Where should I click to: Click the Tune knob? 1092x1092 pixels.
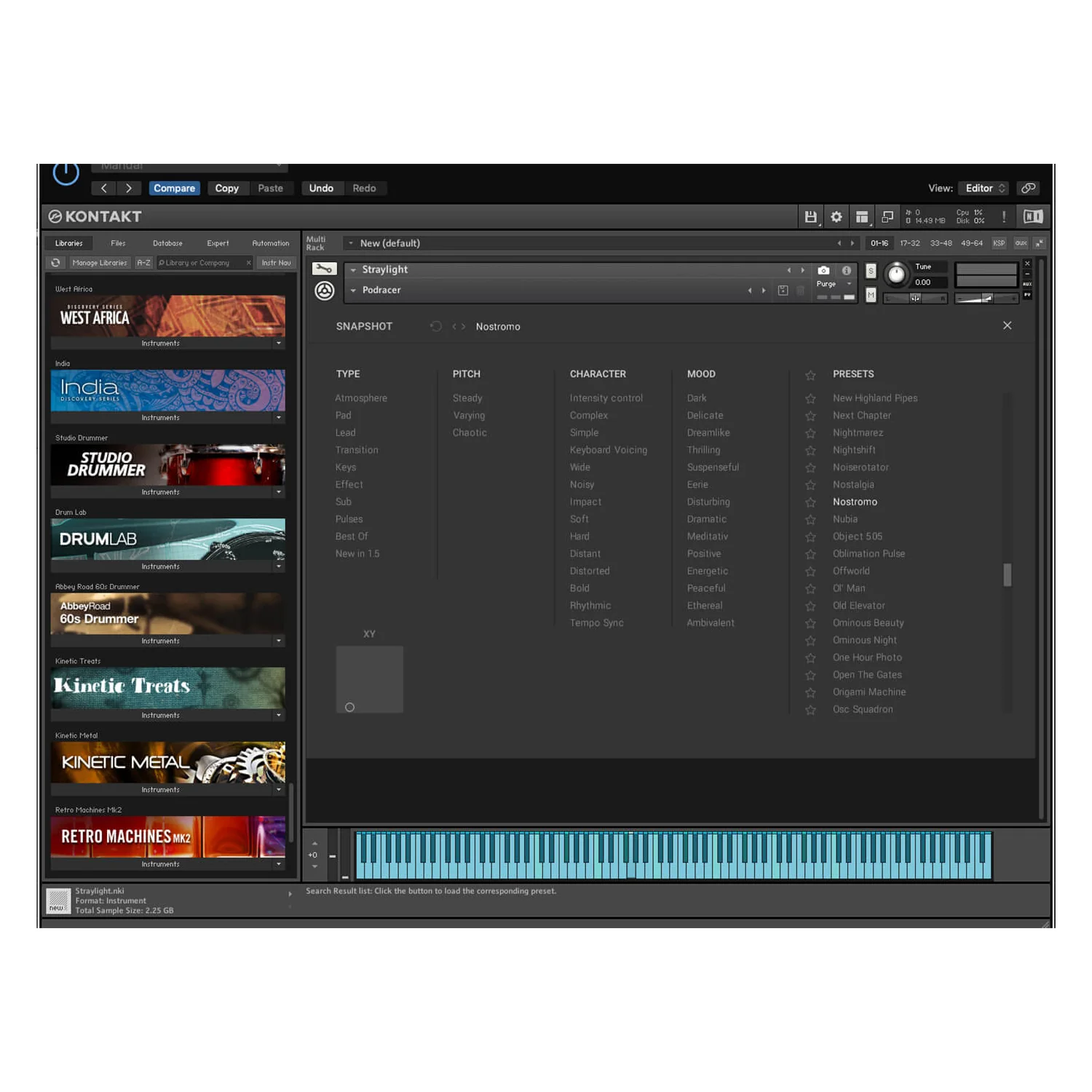click(x=896, y=274)
